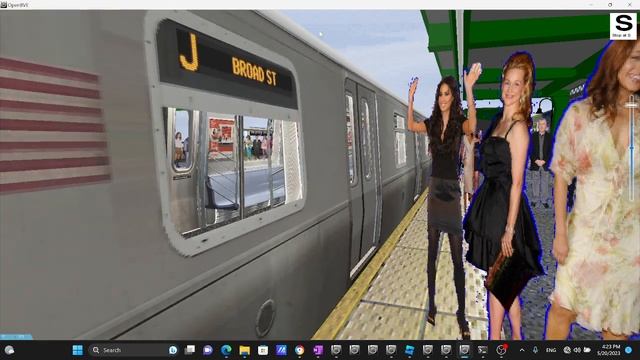
Task: Close the OpenBVE window
Action: [629, 5]
